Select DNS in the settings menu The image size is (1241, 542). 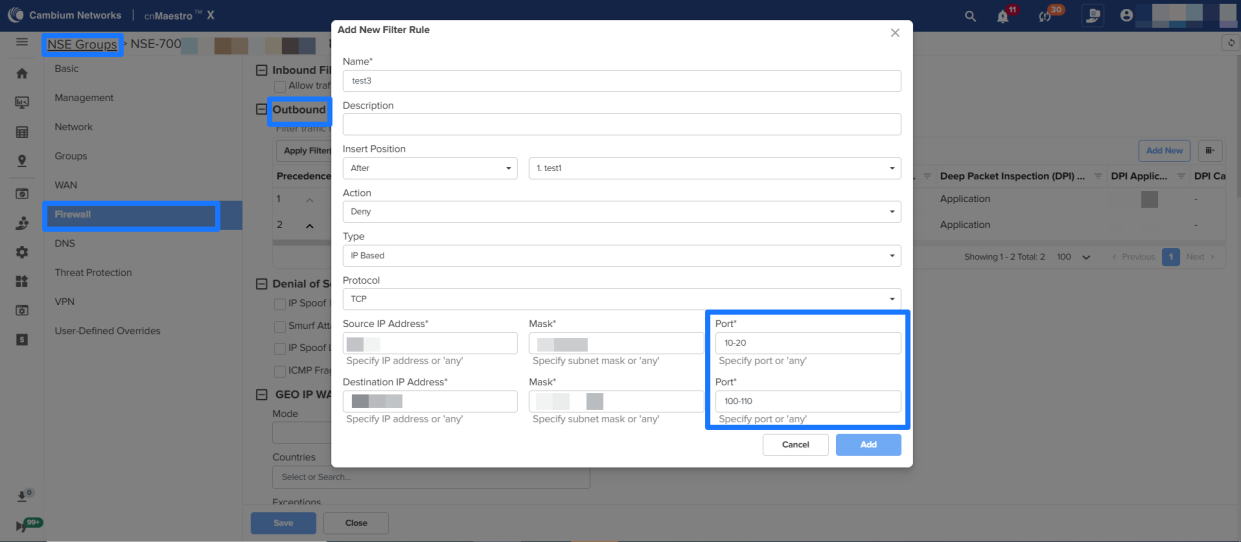pos(64,243)
